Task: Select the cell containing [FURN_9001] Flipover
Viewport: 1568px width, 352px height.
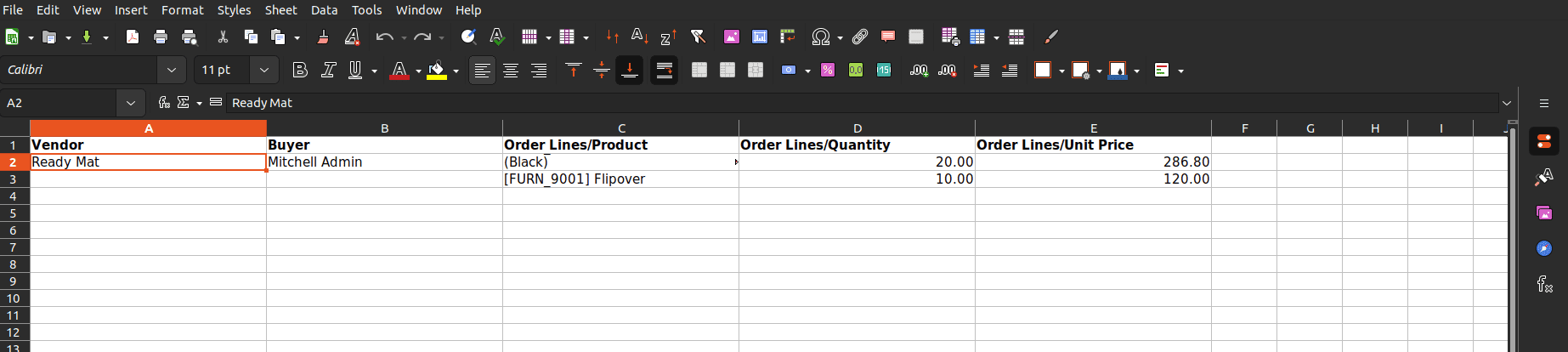Action: 620,179
